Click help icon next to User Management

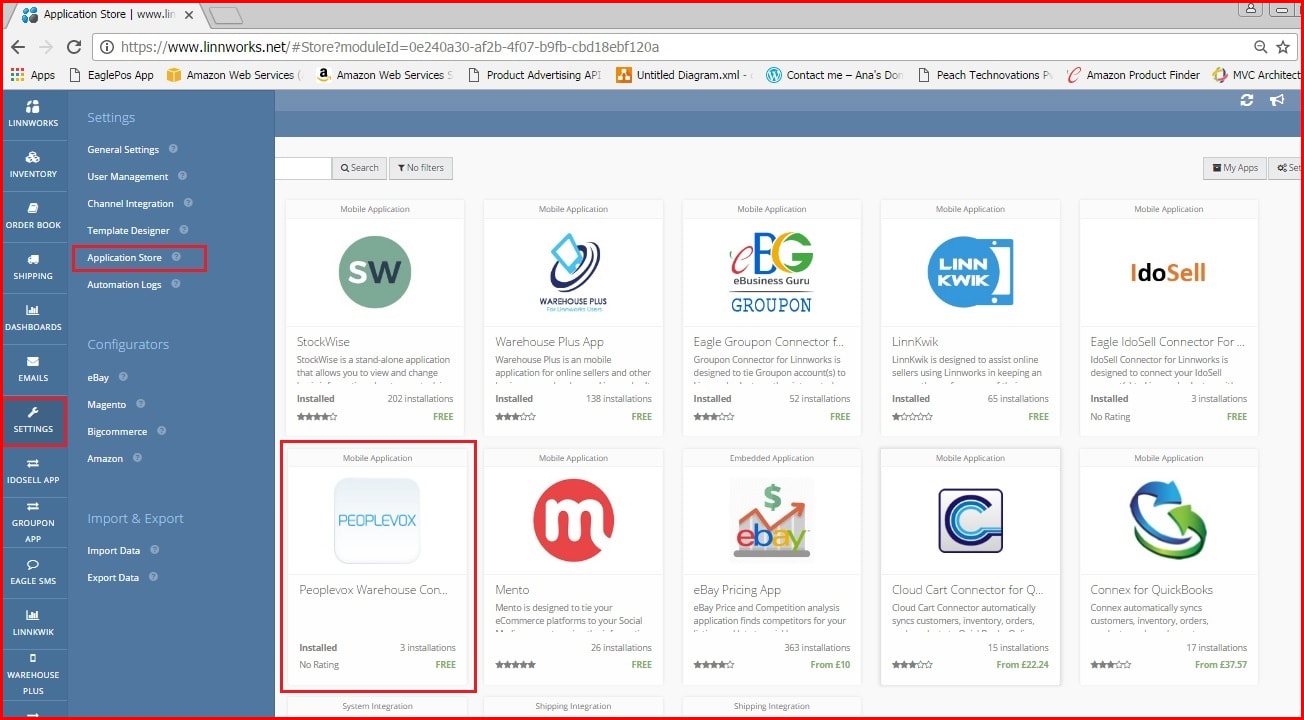coord(182,176)
